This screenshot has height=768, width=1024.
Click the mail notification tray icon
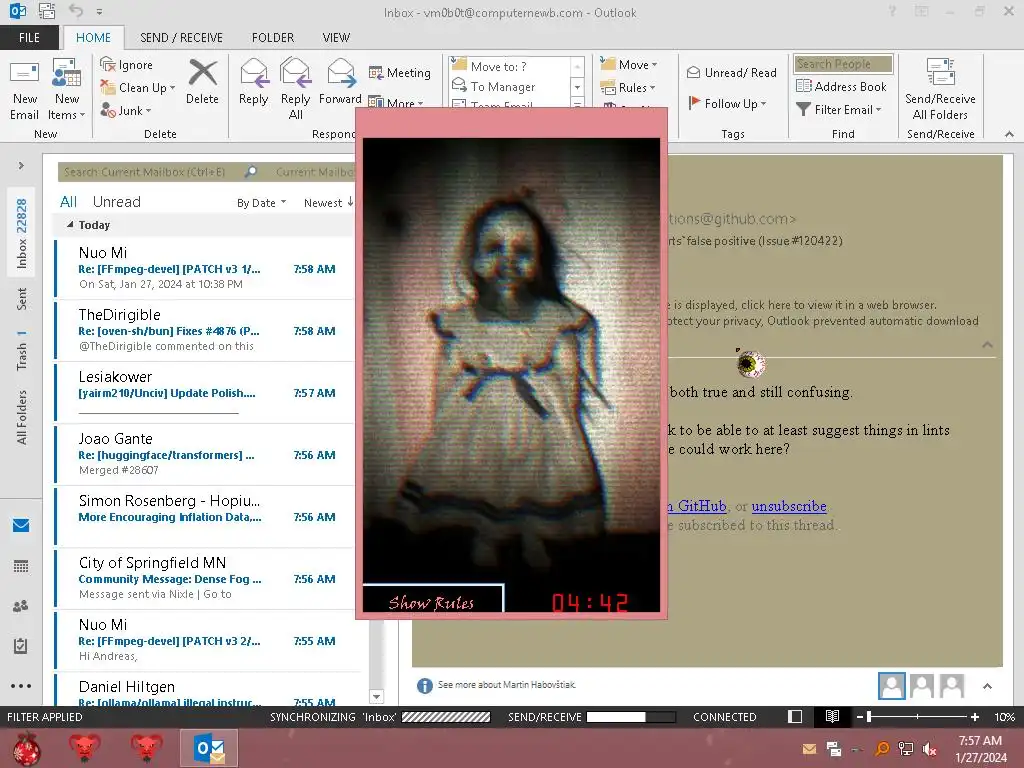pyautogui.click(x=809, y=749)
